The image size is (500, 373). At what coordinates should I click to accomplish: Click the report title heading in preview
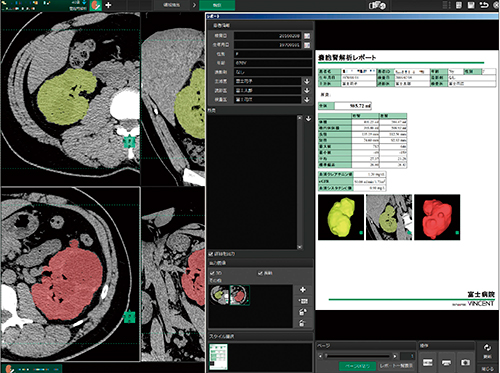pyautogui.click(x=347, y=58)
